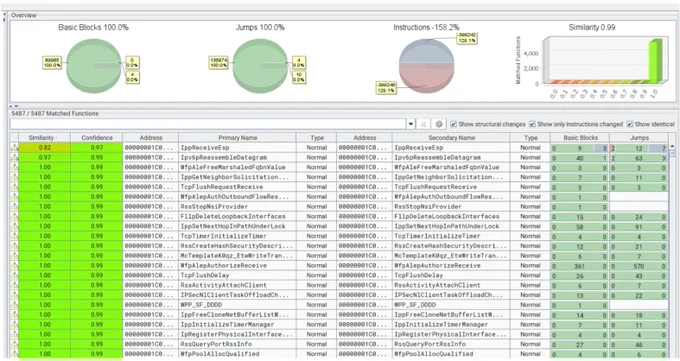Screen dimensions: 680x361
Task: Click row icon for McTemplateK0qz_EtwWriteTran entry
Action: (14, 256)
